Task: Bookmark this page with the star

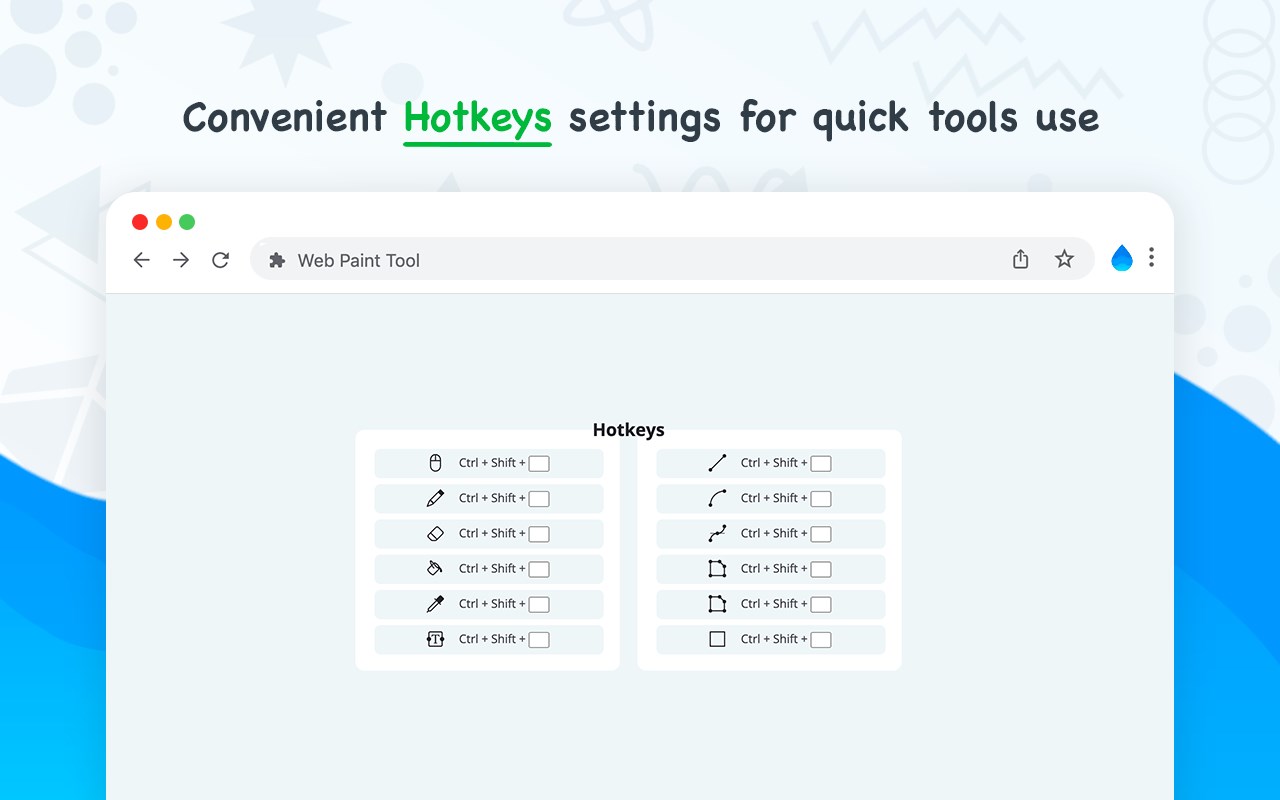Action: tap(1064, 260)
